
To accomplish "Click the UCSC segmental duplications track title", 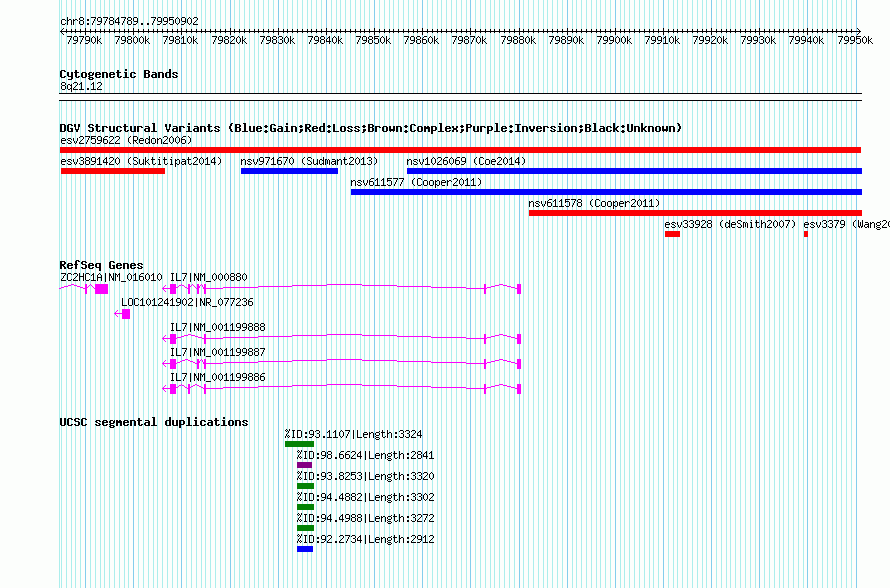I will pyautogui.click(x=154, y=422).
